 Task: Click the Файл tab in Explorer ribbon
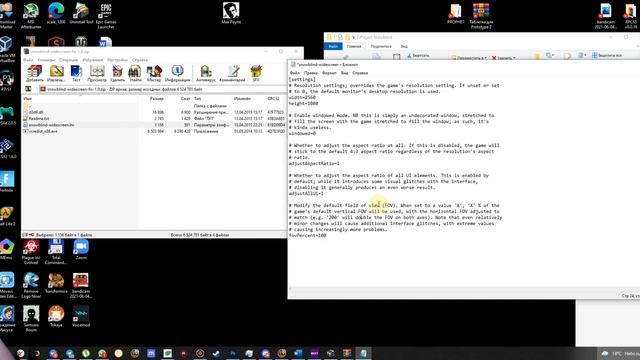(x=333, y=47)
